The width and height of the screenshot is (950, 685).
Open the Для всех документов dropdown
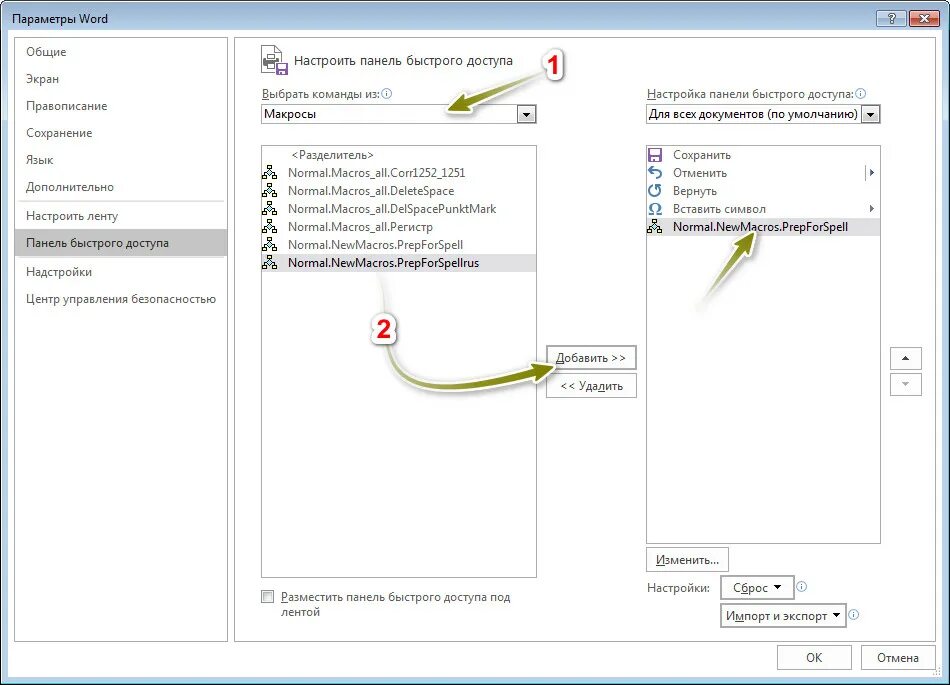pos(870,114)
